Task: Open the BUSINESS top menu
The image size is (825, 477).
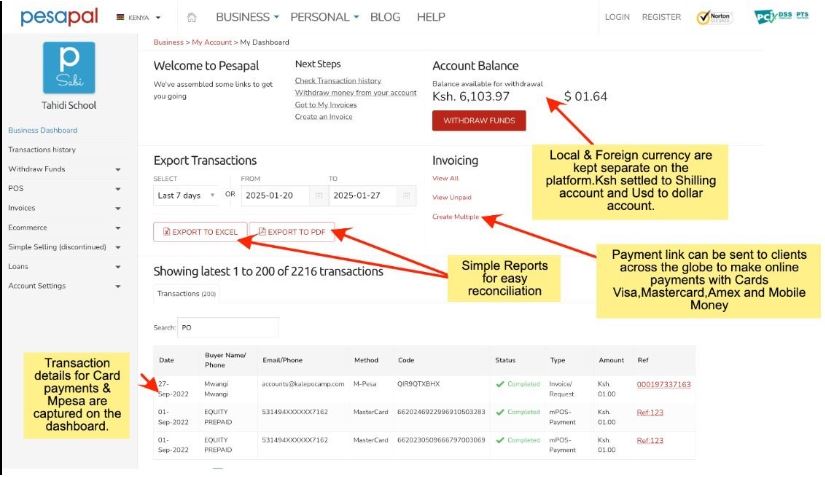Action: (247, 17)
